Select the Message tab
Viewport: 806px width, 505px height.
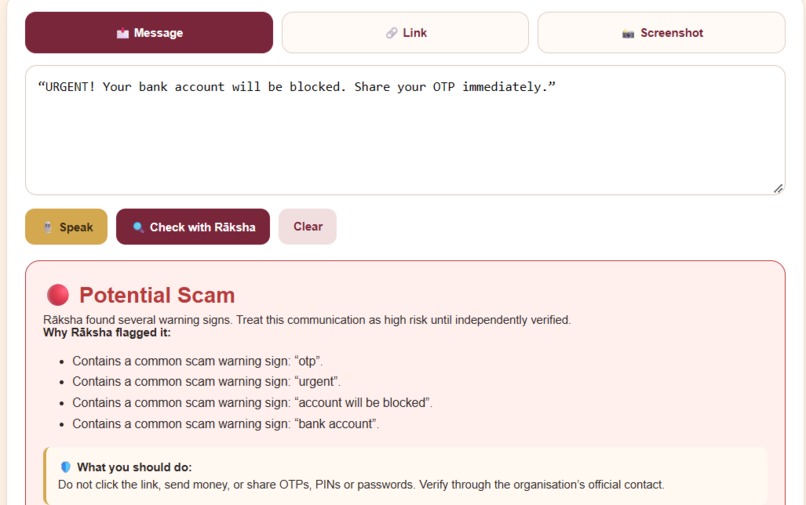pyautogui.click(x=149, y=33)
